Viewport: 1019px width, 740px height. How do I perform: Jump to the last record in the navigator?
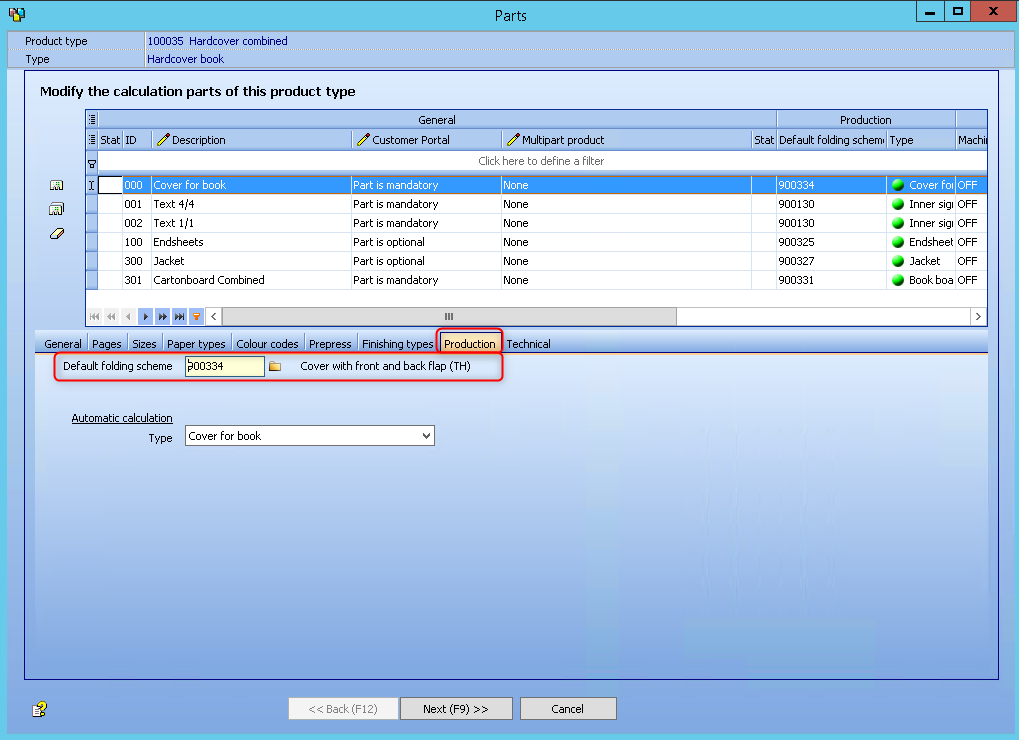tap(179, 316)
